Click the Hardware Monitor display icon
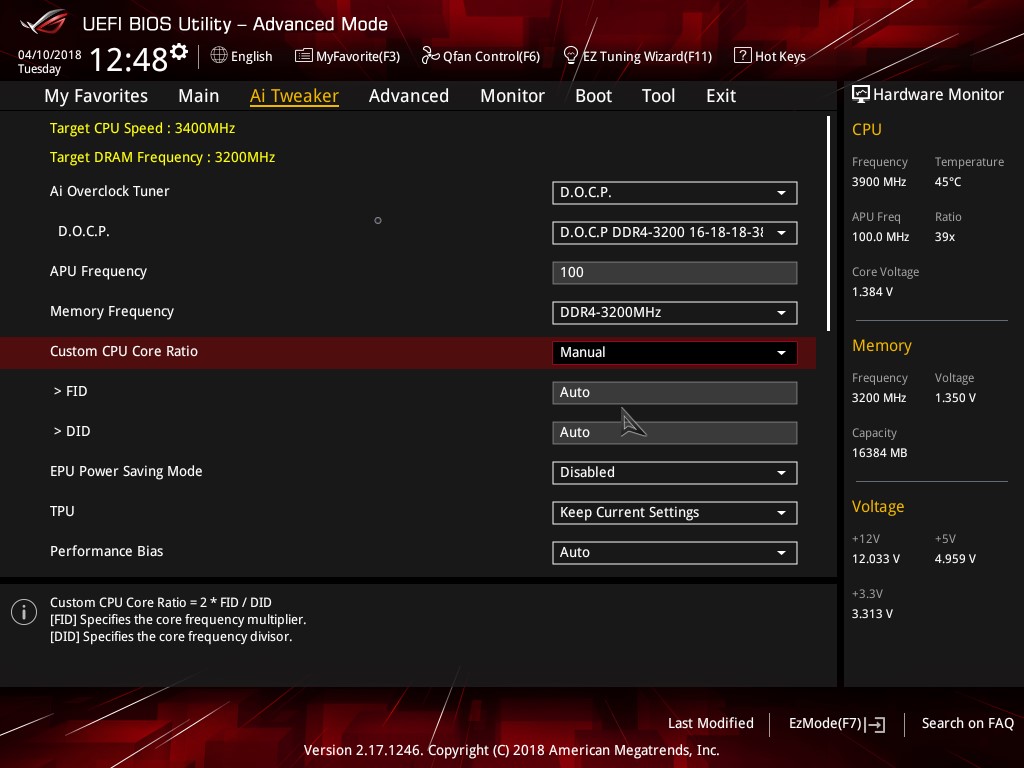 coord(860,95)
